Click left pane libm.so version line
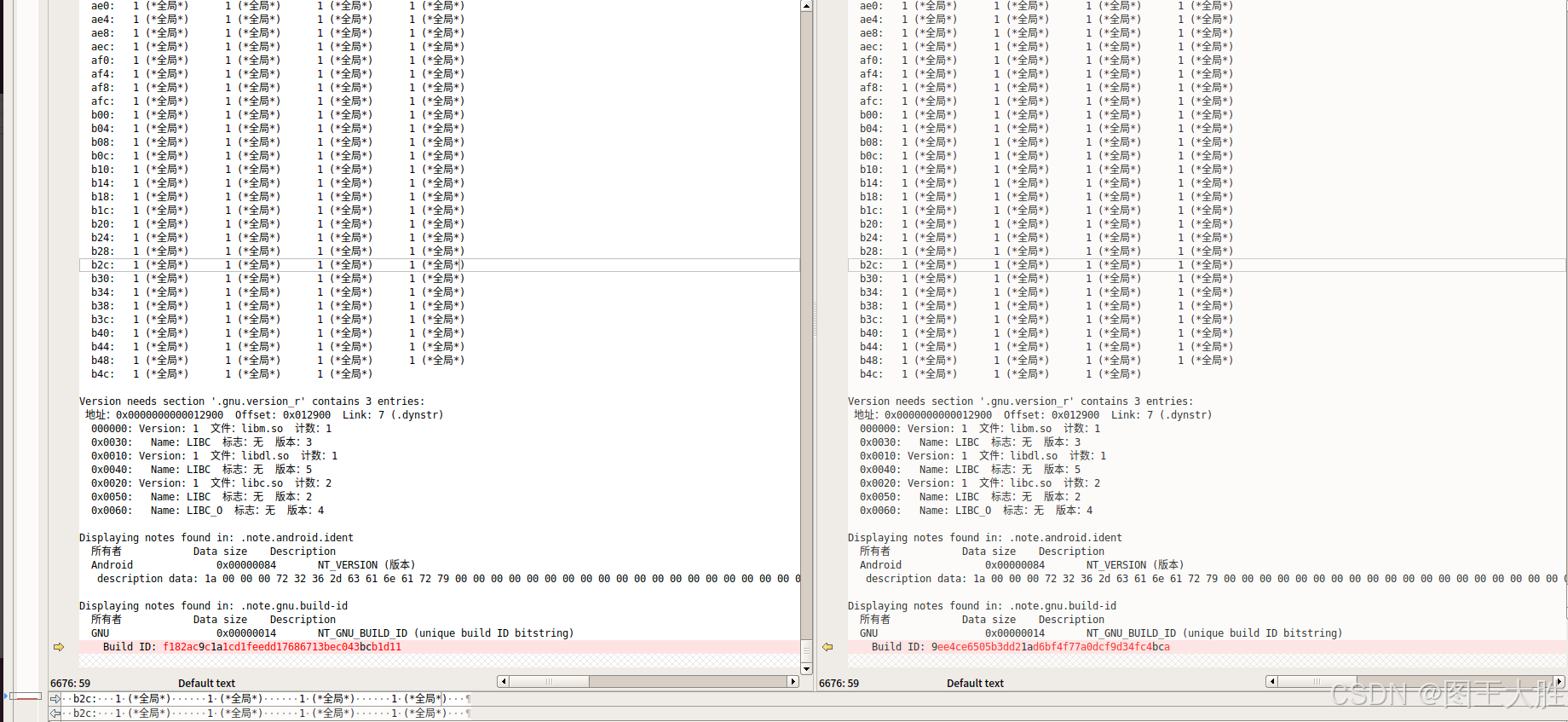Screen dimensions: 1568x722 tap(211, 429)
